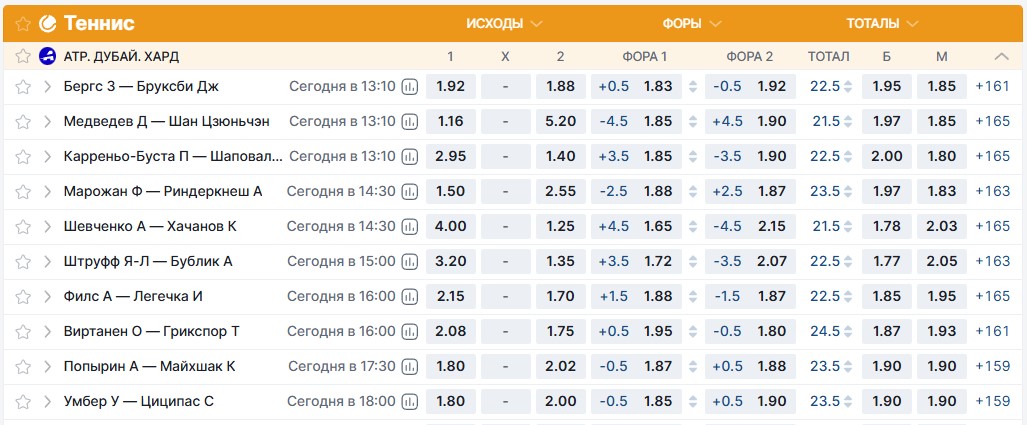This screenshot has width=1027, height=425.
Task: Favorite the АТР. Дубай. Хард tournament star
Action: [x=23, y=56]
